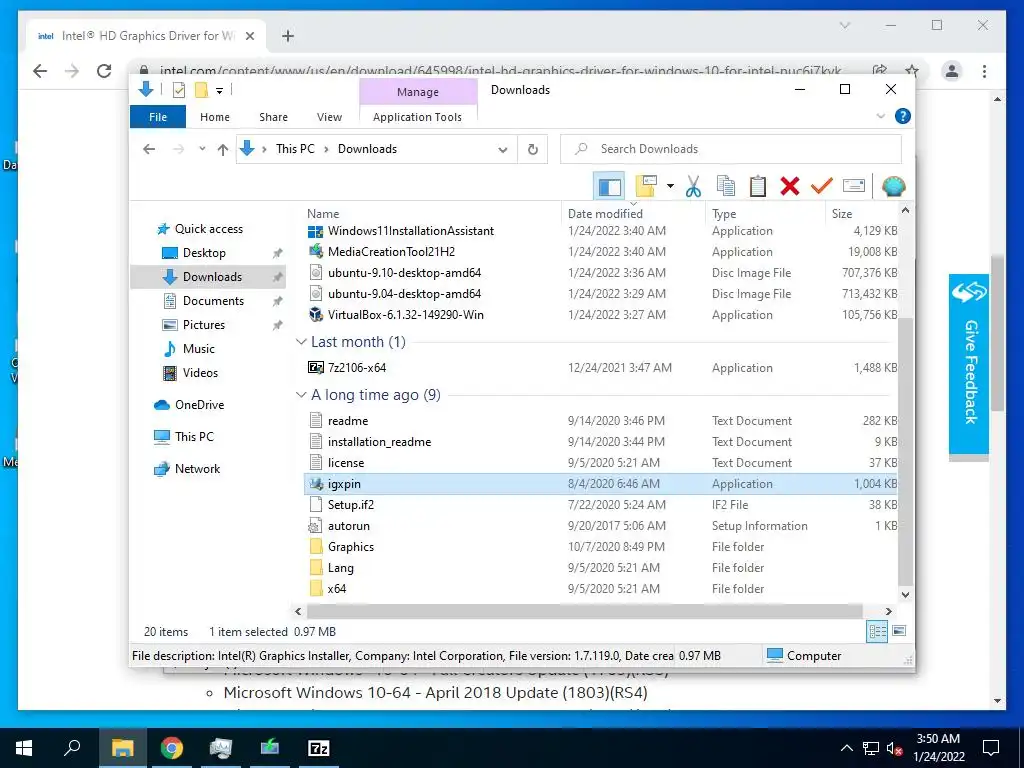Go up one folder level arrow
The width and height of the screenshot is (1024, 768).
tap(223, 150)
